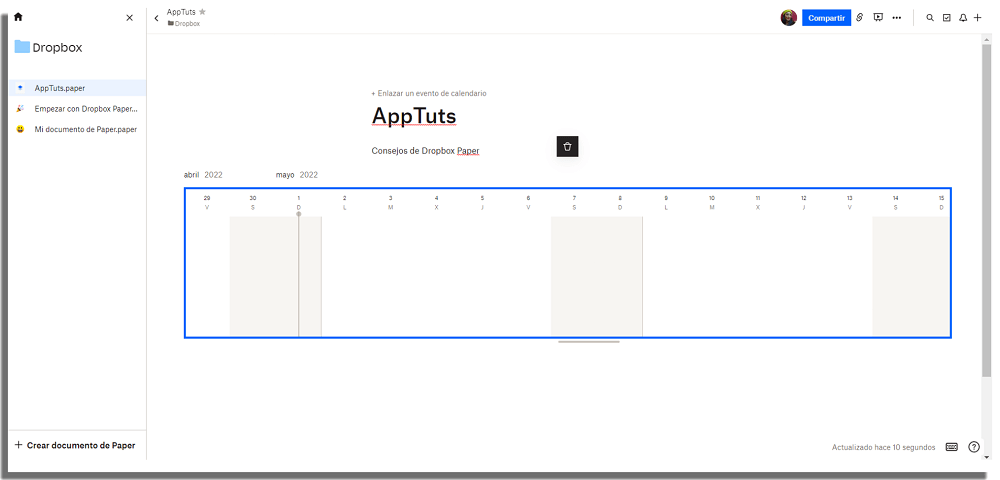The width and height of the screenshot is (1000, 480).
Task: Click the today marker dot on the timeline
Action: click(x=298, y=214)
